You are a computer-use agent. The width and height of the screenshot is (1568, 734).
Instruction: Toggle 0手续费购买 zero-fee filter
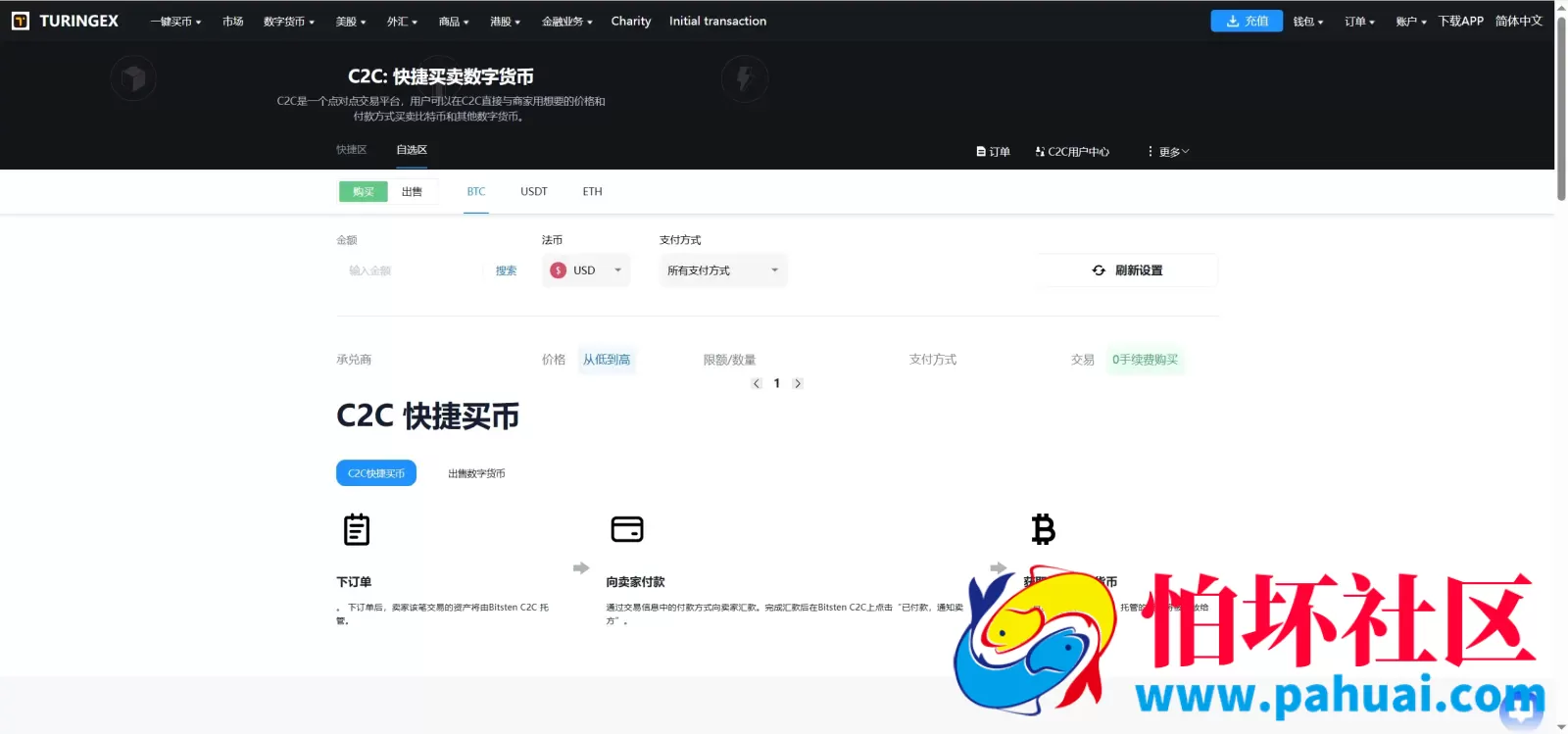(1146, 360)
